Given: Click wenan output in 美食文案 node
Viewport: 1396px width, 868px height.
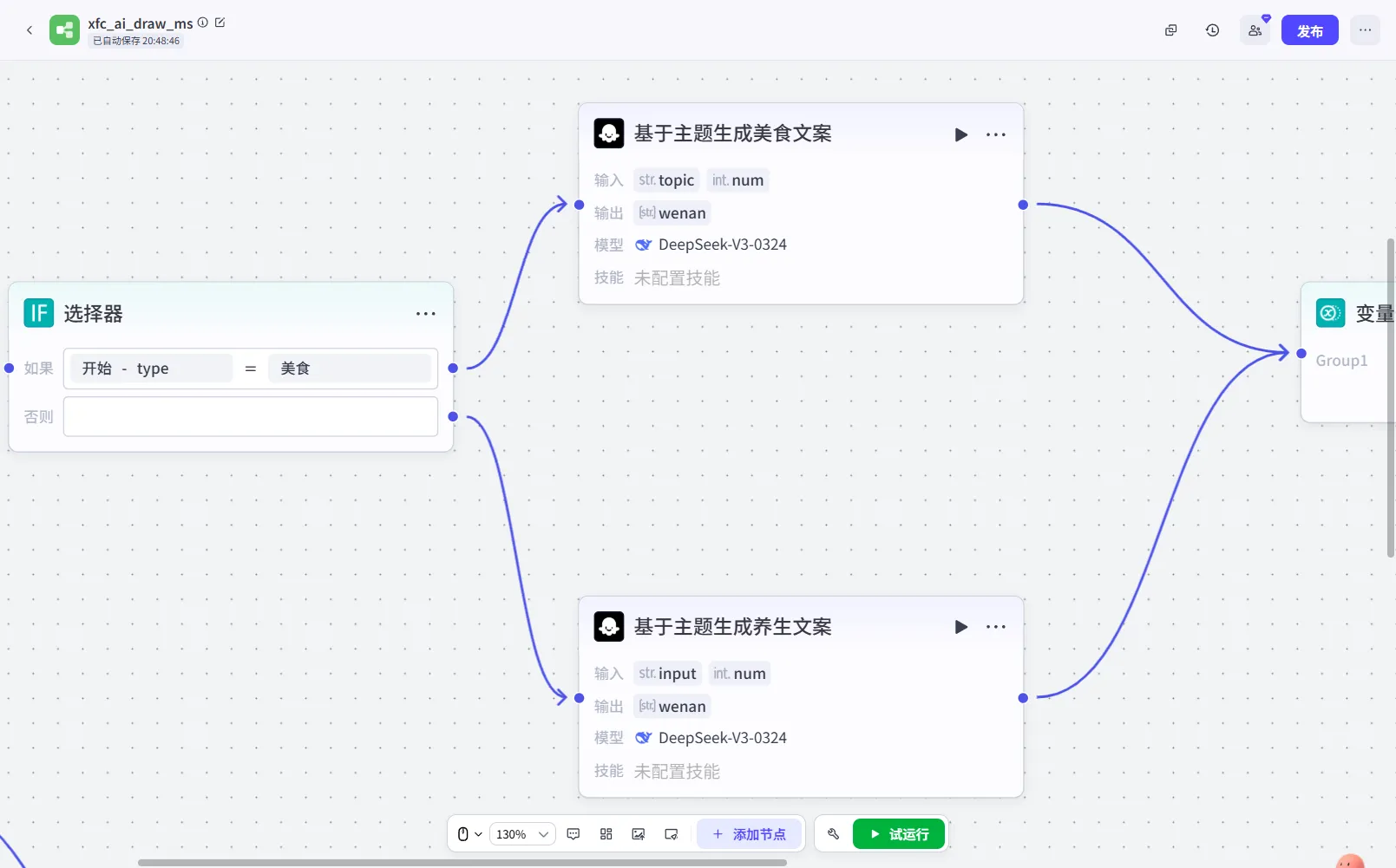Looking at the screenshot, I should coord(672,213).
